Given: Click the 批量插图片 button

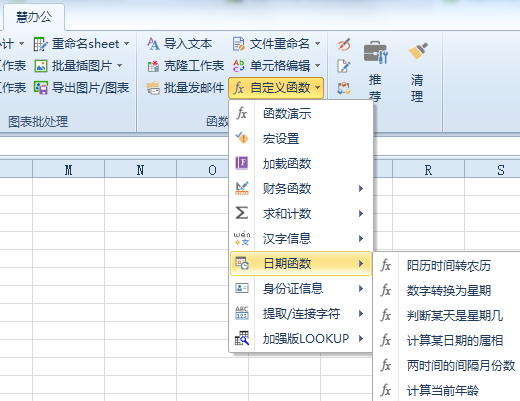Looking at the screenshot, I should click(78, 66).
